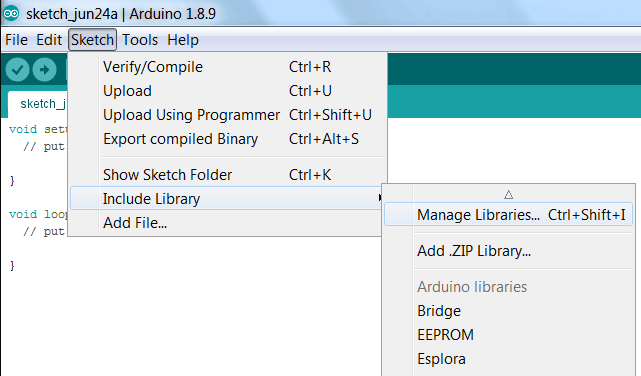Viewport: 641px width, 376px height.
Task: Click 'void' on the setup code line
Action: [23, 130]
